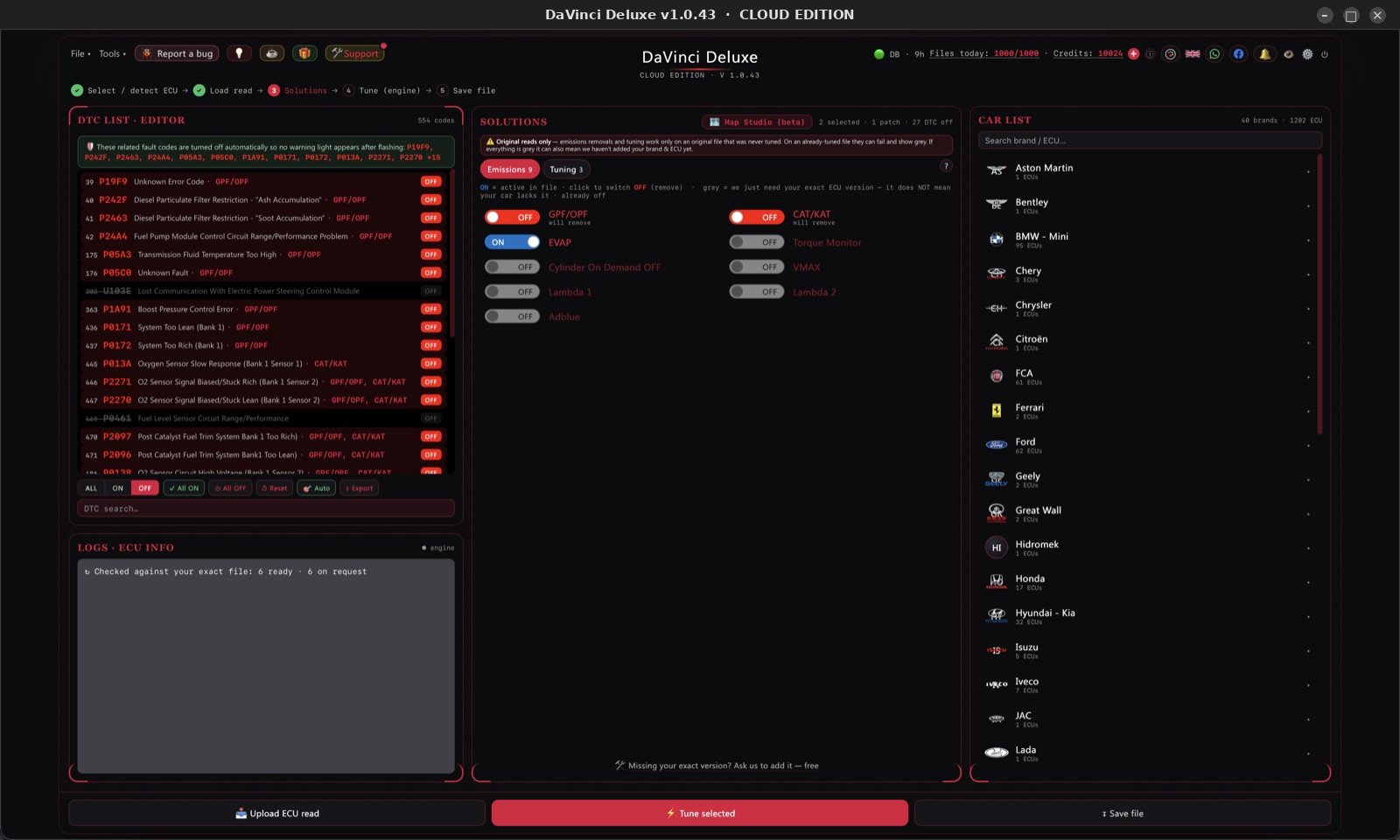The width and height of the screenshot is (1400, 840).
Task: Click the Ford logo icon
Action: point(996,444)
